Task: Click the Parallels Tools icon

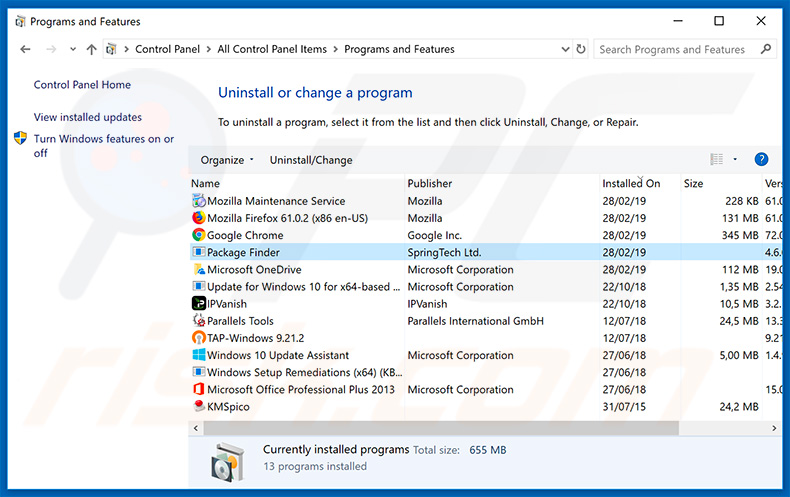Action: (199, 321)
